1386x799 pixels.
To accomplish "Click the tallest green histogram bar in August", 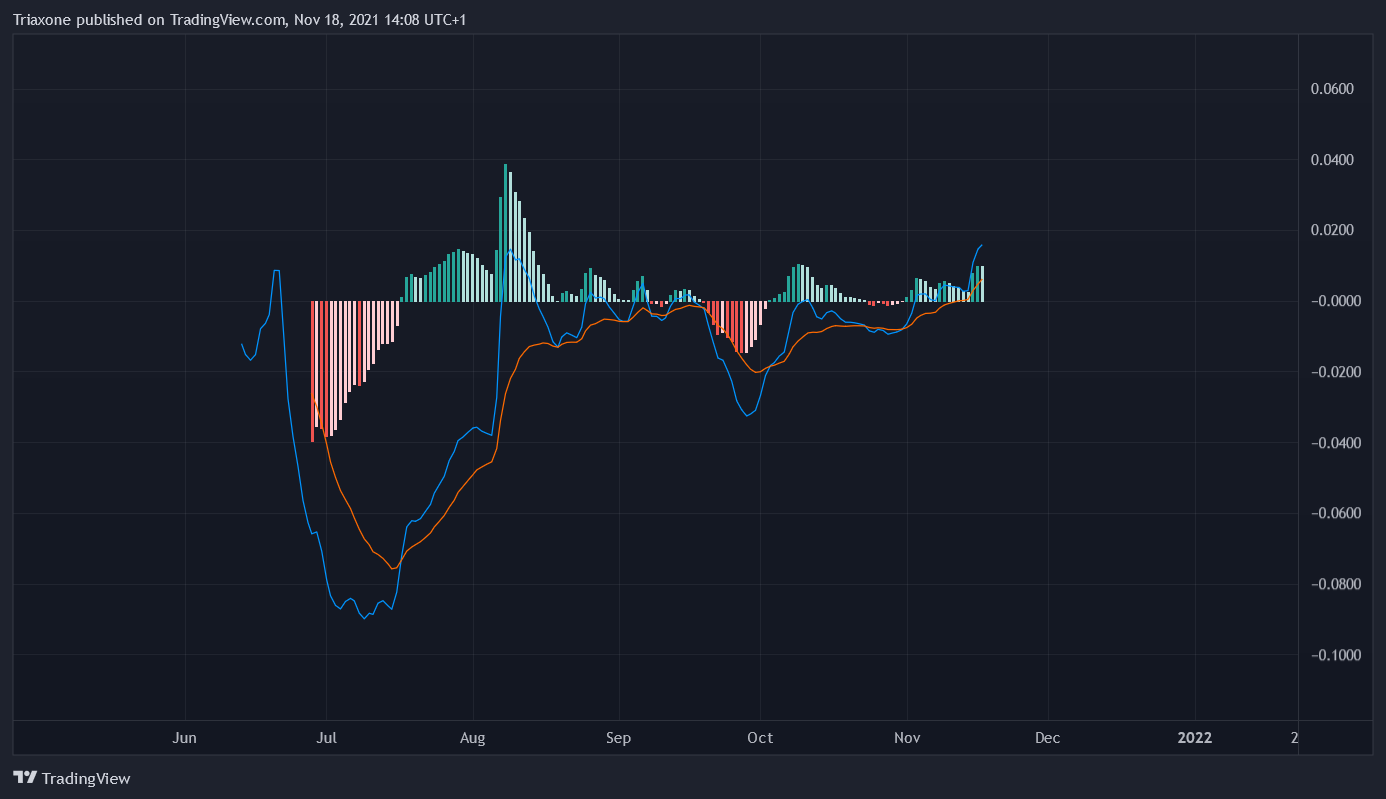I will point(505,232).
